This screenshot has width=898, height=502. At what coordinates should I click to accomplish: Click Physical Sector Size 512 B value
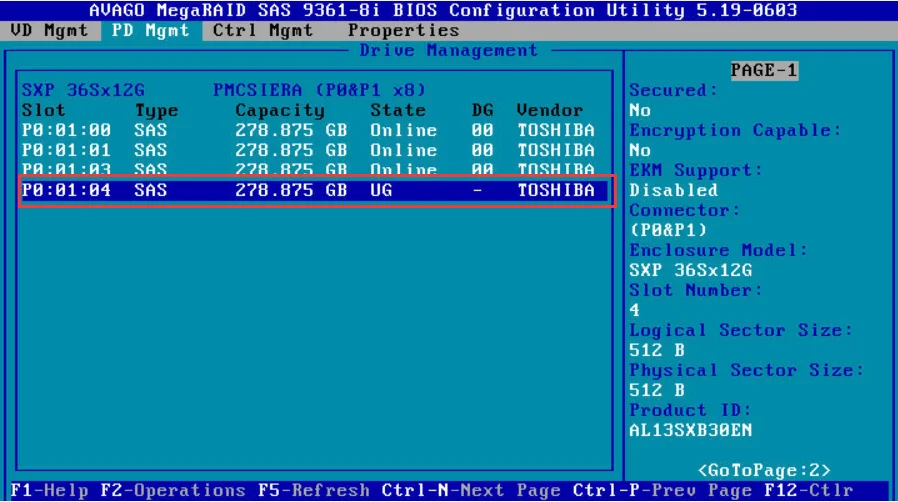(656, 390)
